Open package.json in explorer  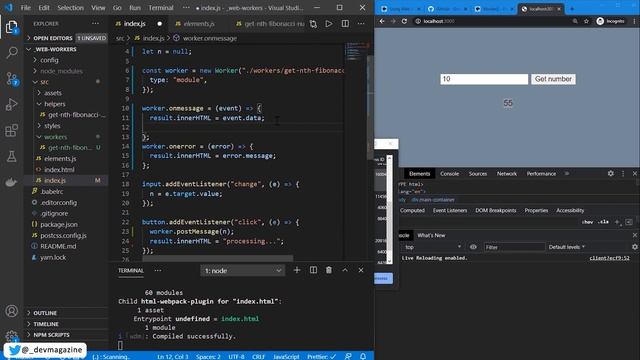59,224
